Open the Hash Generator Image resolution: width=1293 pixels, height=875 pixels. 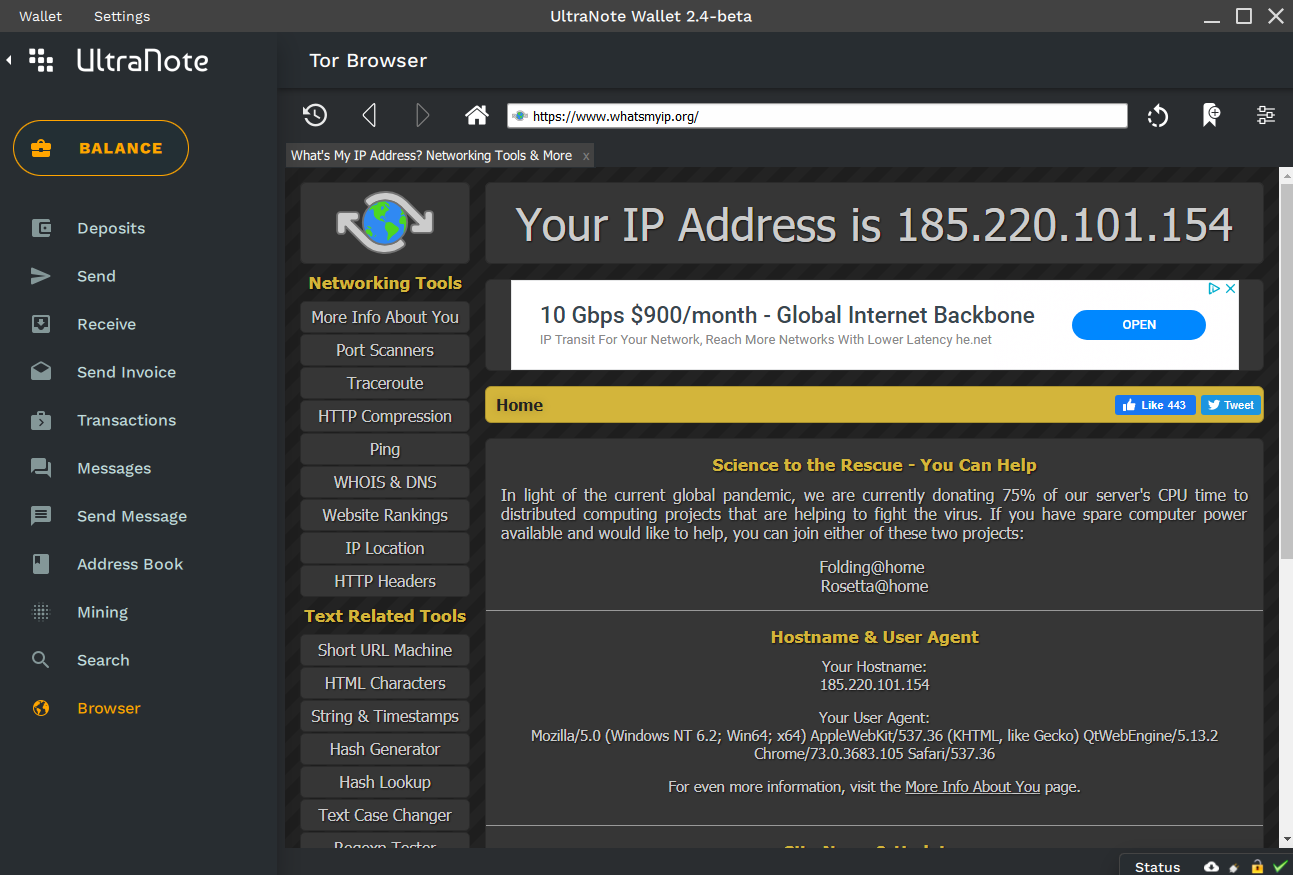tap(385, 749)
